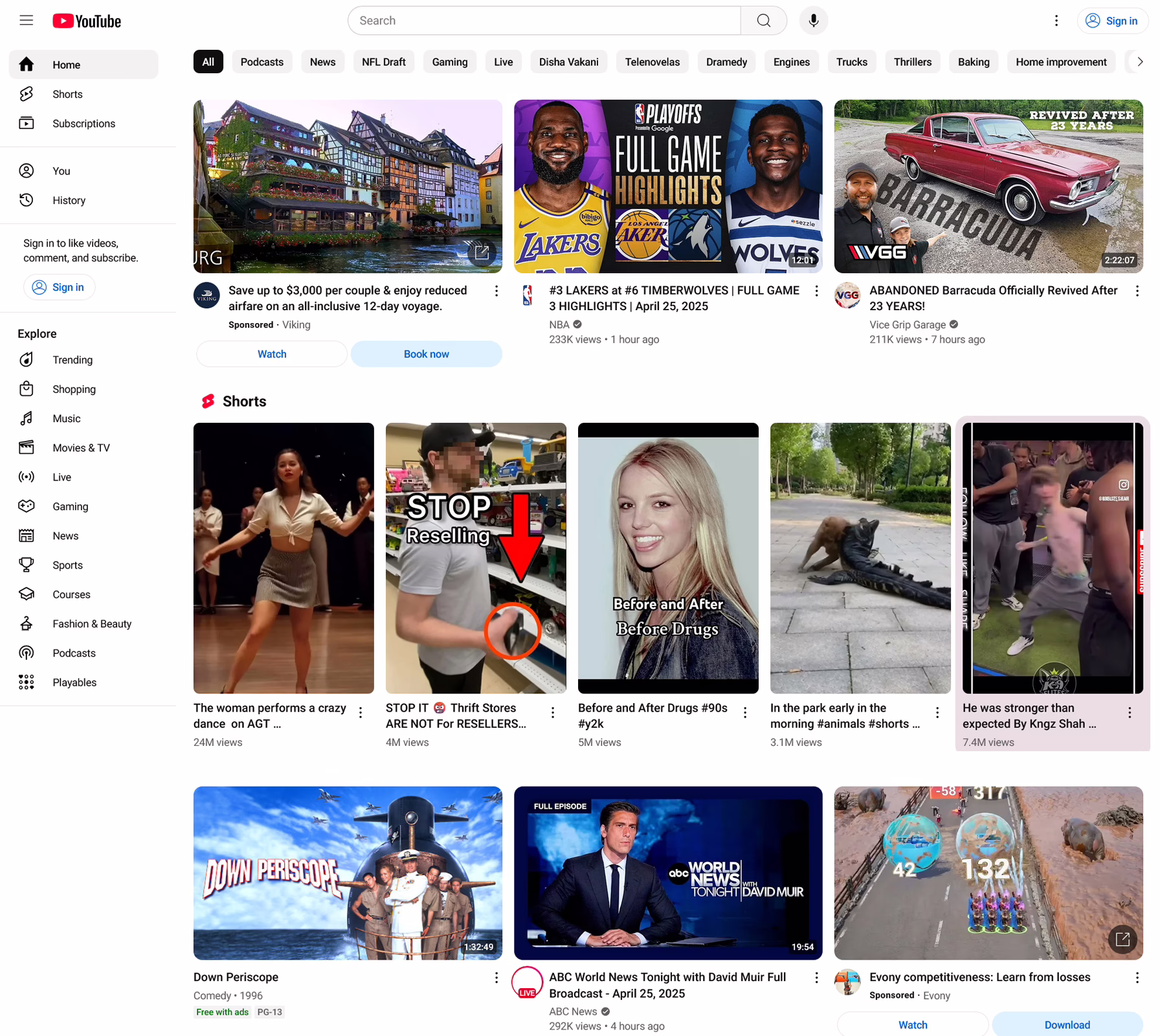Open options for ABANDONED Barracuda video
Image resolution: width=1160 pixels, height=1036 pixels.
click(1137, 291)
